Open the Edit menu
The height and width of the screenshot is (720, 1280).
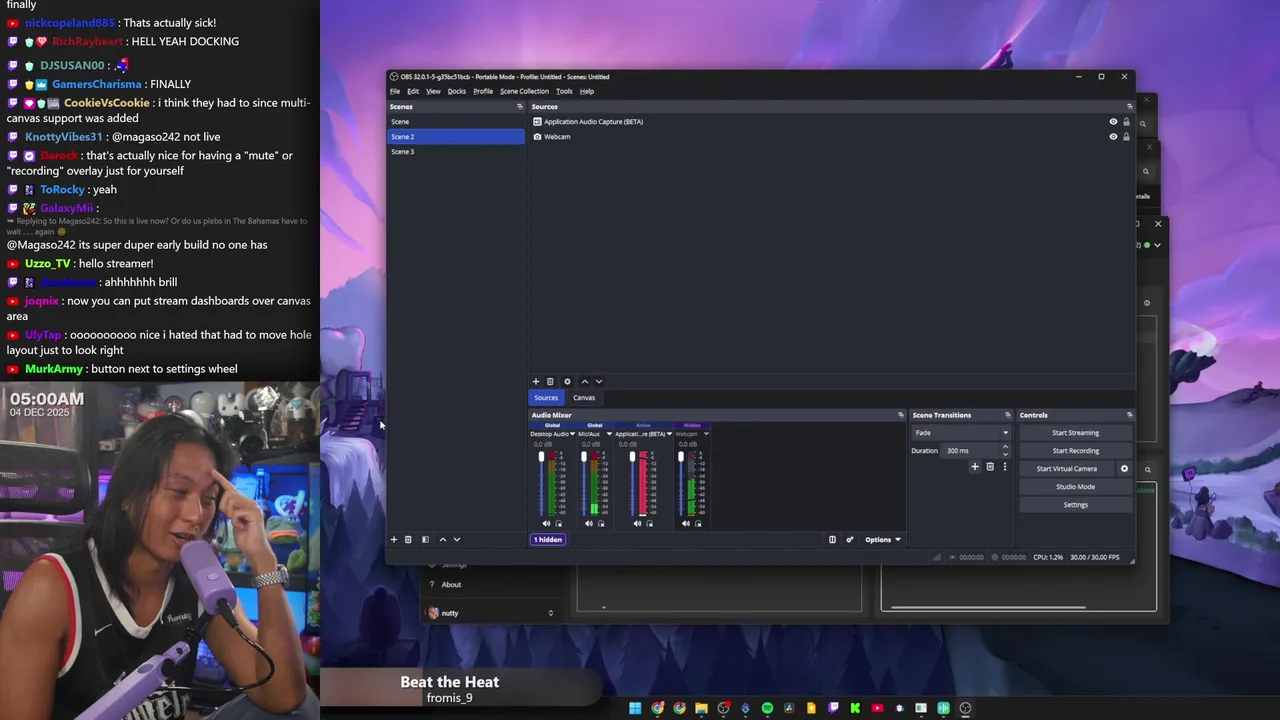coord(413,91)
